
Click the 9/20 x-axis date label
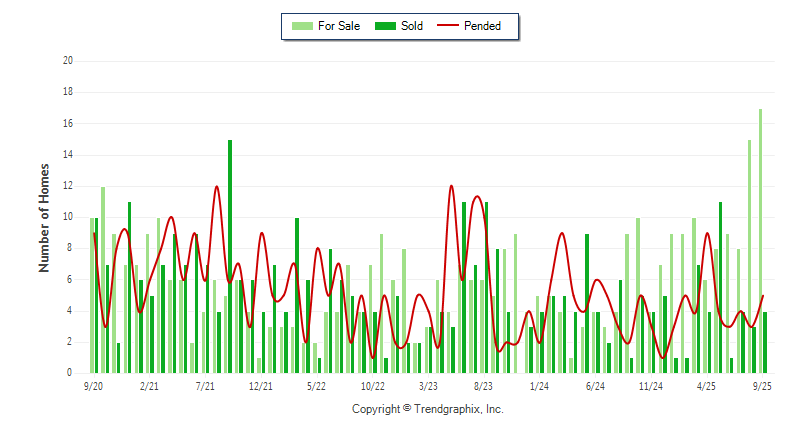point(94,385)
